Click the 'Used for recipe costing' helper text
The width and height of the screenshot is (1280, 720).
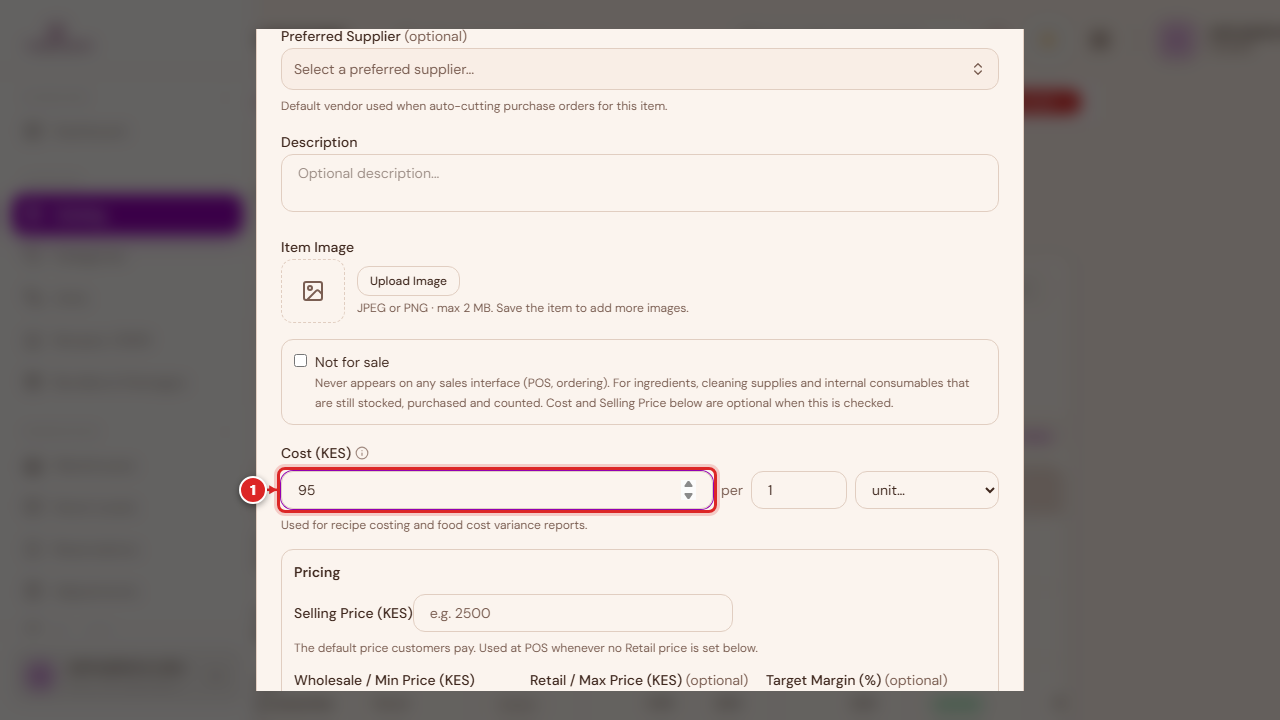coord(434,525)
